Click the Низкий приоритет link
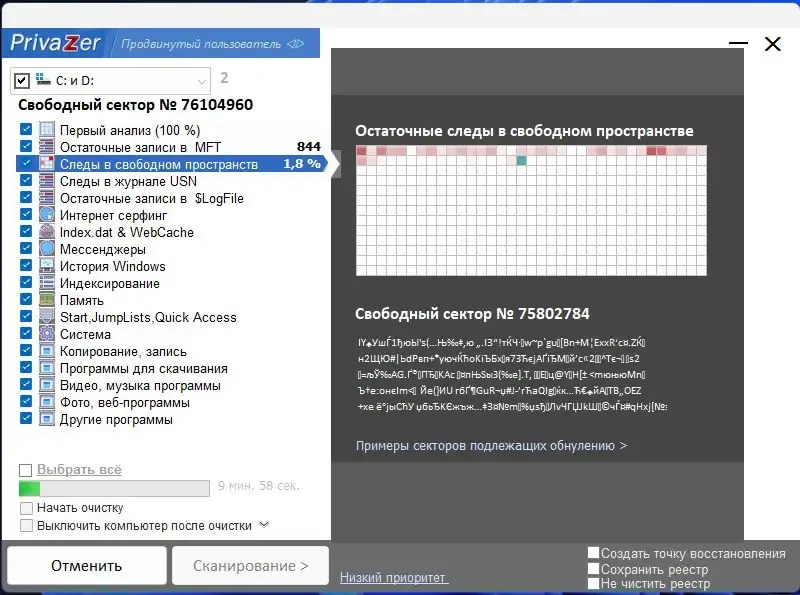800x595 pixels. click(x=392, y=577)
